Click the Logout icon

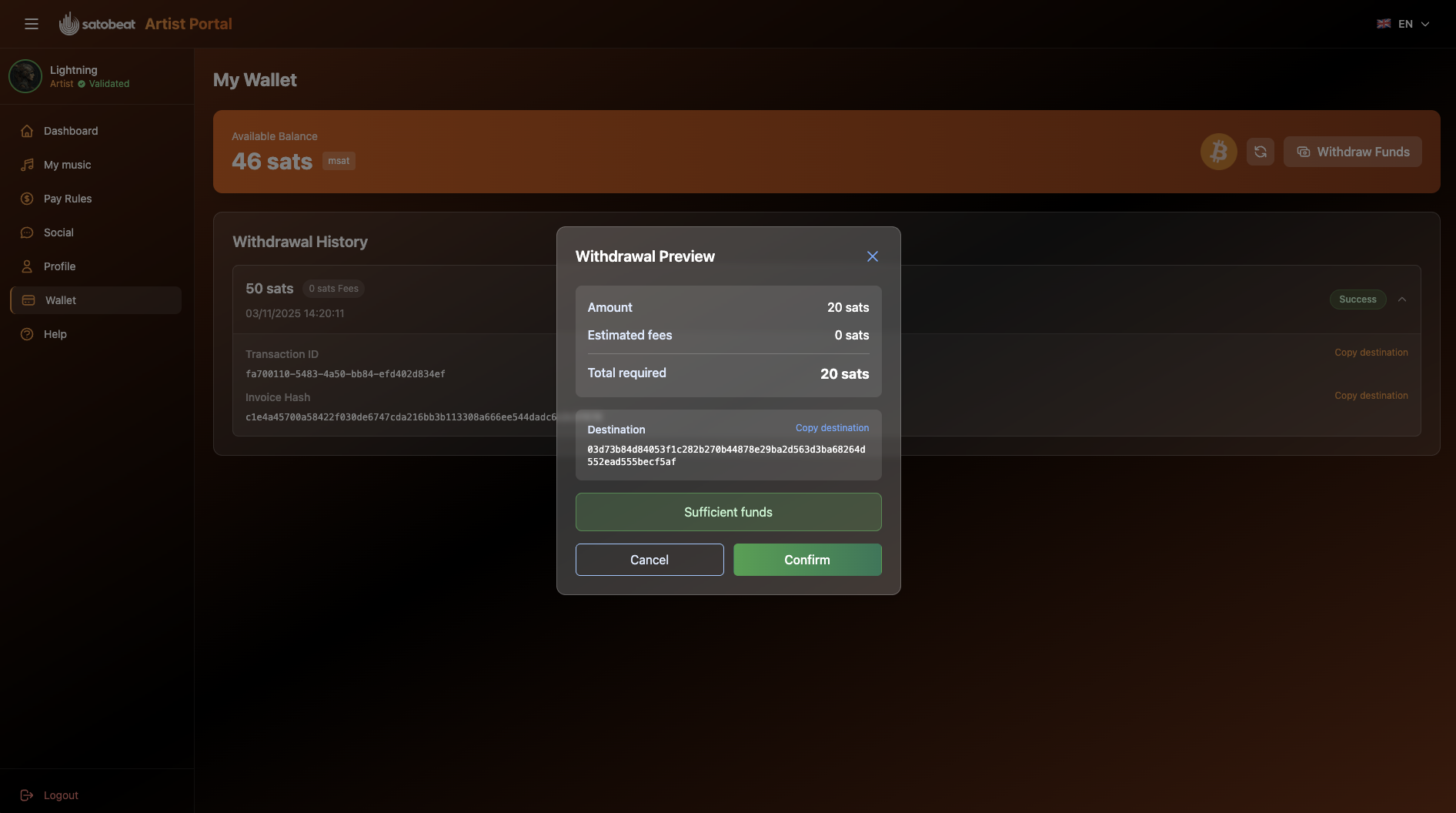pos(27,795)
